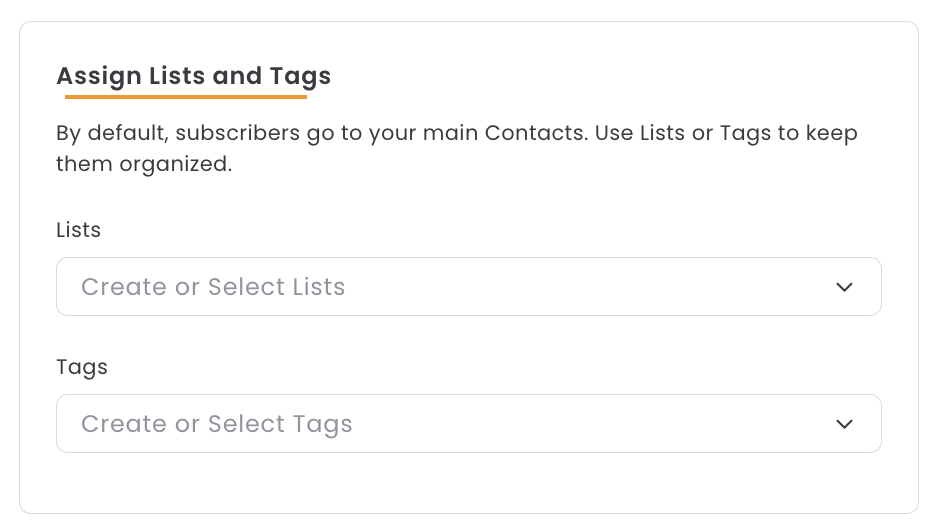Click the chevron in the Tags field
The width and height of the screenshot is (939, 530).
pyautogui.click(x=845, y=424)
